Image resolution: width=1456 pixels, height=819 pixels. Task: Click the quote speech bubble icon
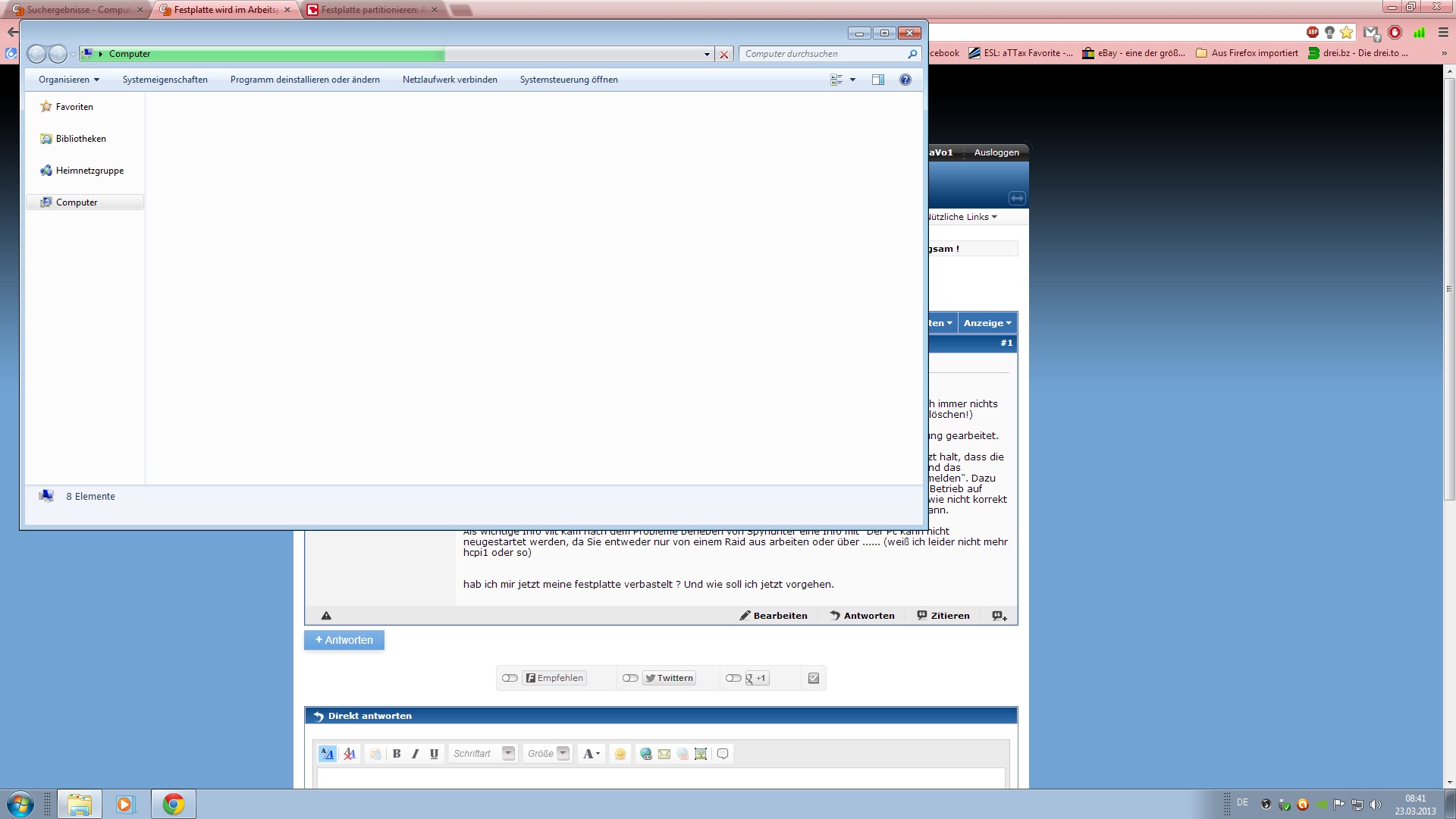tap(723, 754)
